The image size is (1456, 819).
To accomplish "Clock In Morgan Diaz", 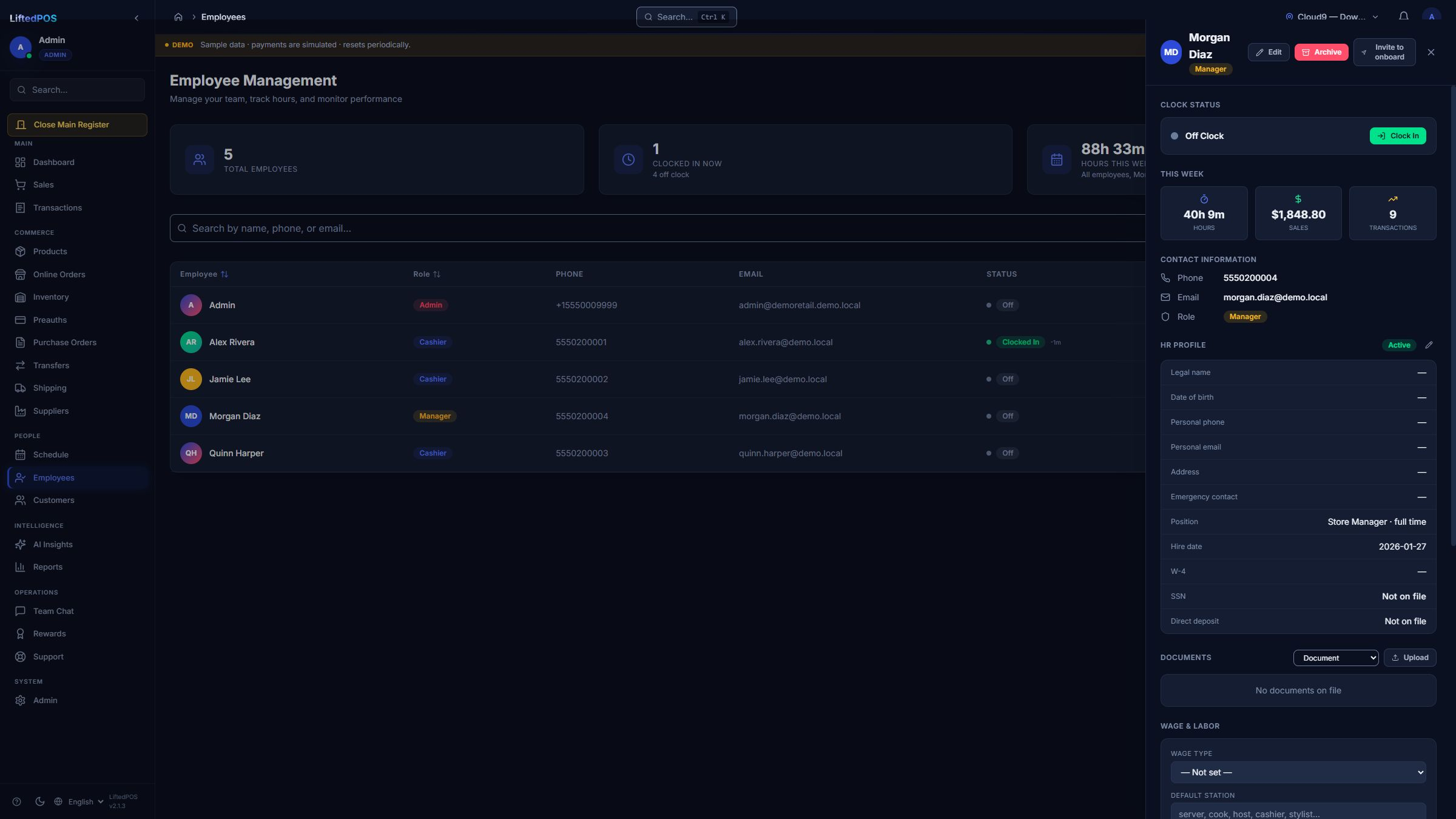I will 1398,136.
